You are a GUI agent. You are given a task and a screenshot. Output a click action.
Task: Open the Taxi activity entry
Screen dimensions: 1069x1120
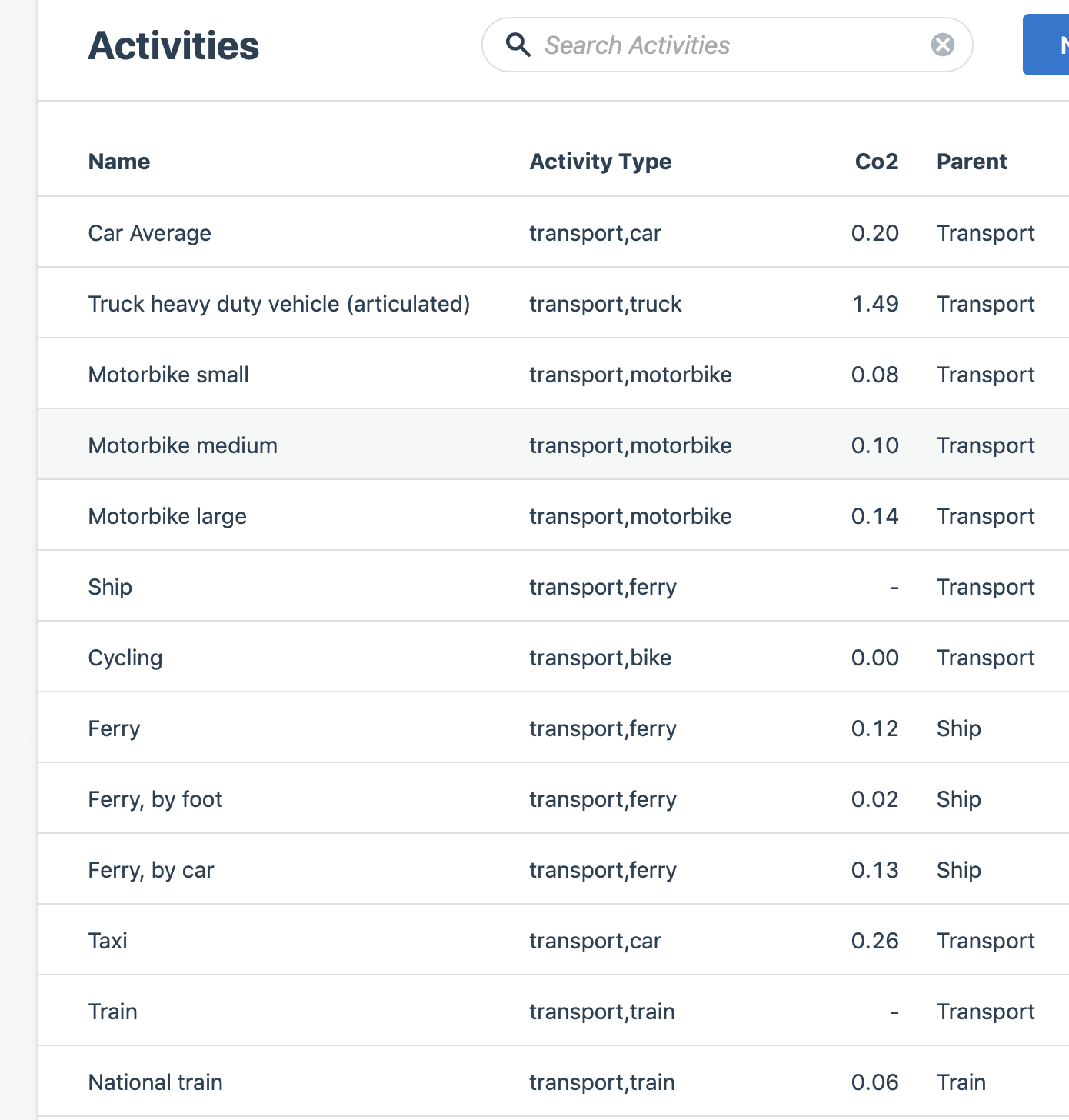pyautogui.click(x=554, y=940)
